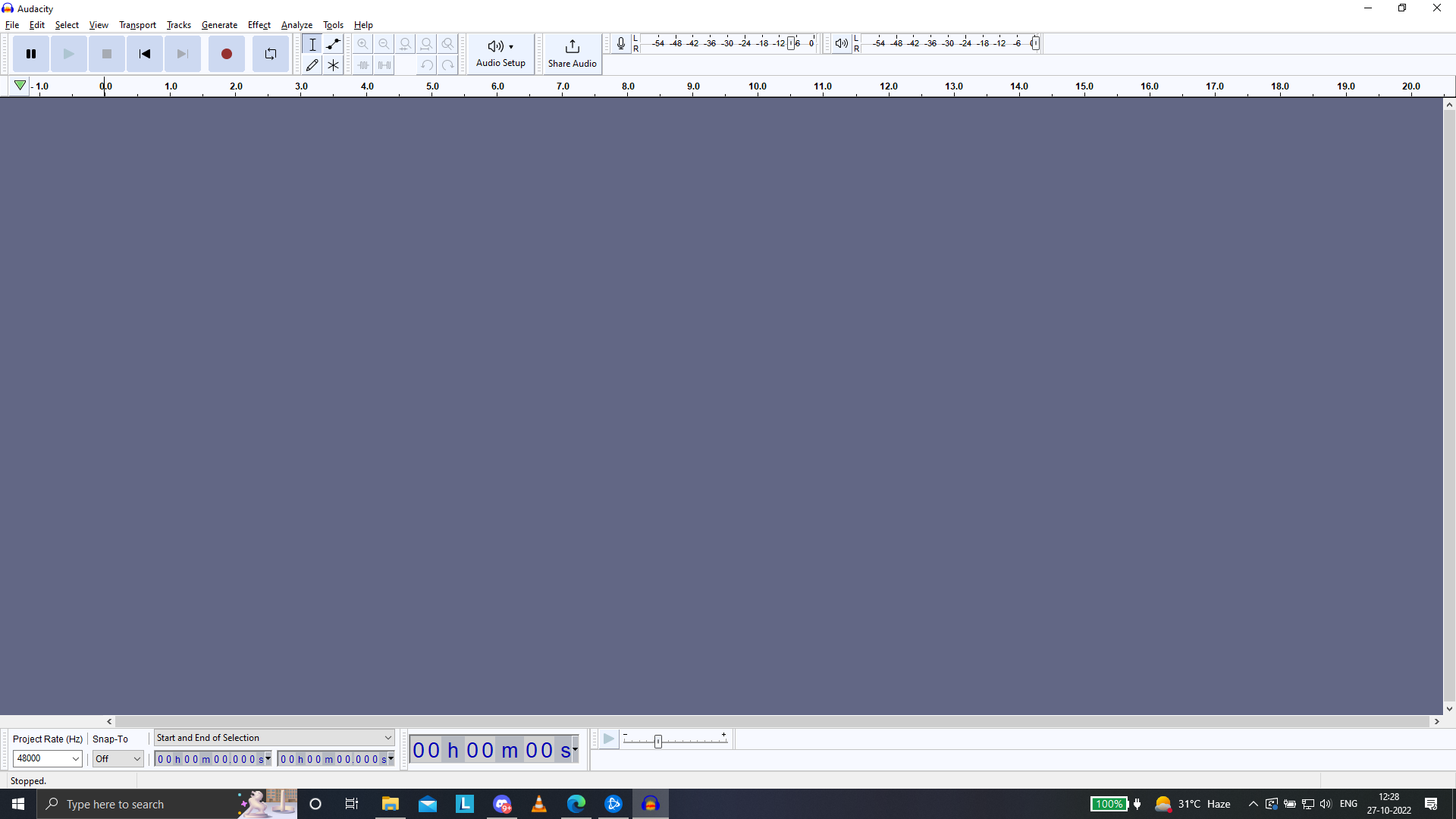The image size is (1456, 819).
Task: Click the Share Audio button
Action: [572, 54]
